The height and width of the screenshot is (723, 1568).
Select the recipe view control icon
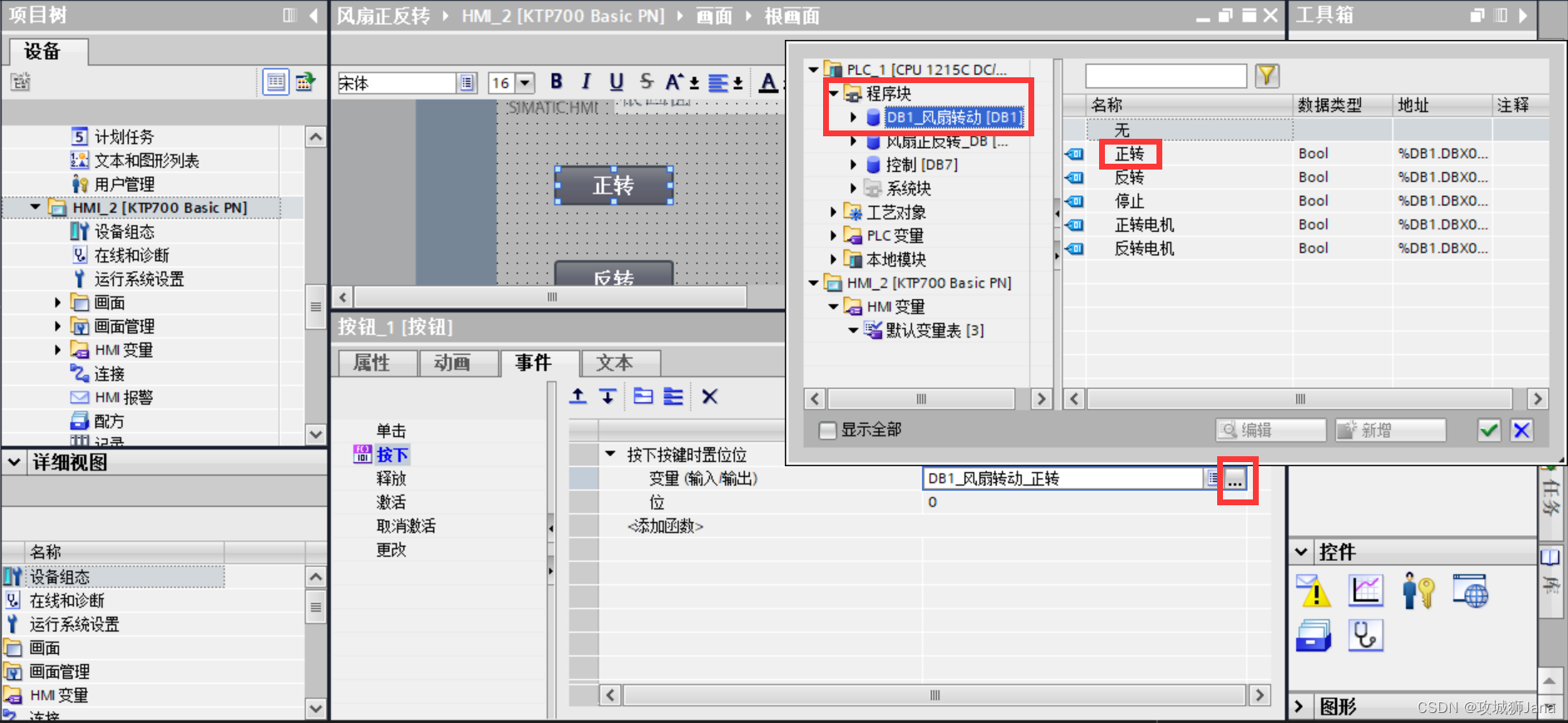point(1314,636)
